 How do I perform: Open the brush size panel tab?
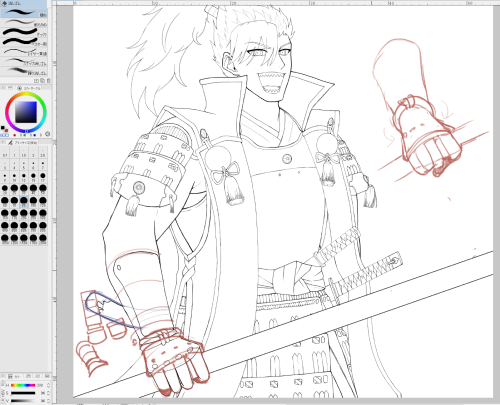pos(23,143)
